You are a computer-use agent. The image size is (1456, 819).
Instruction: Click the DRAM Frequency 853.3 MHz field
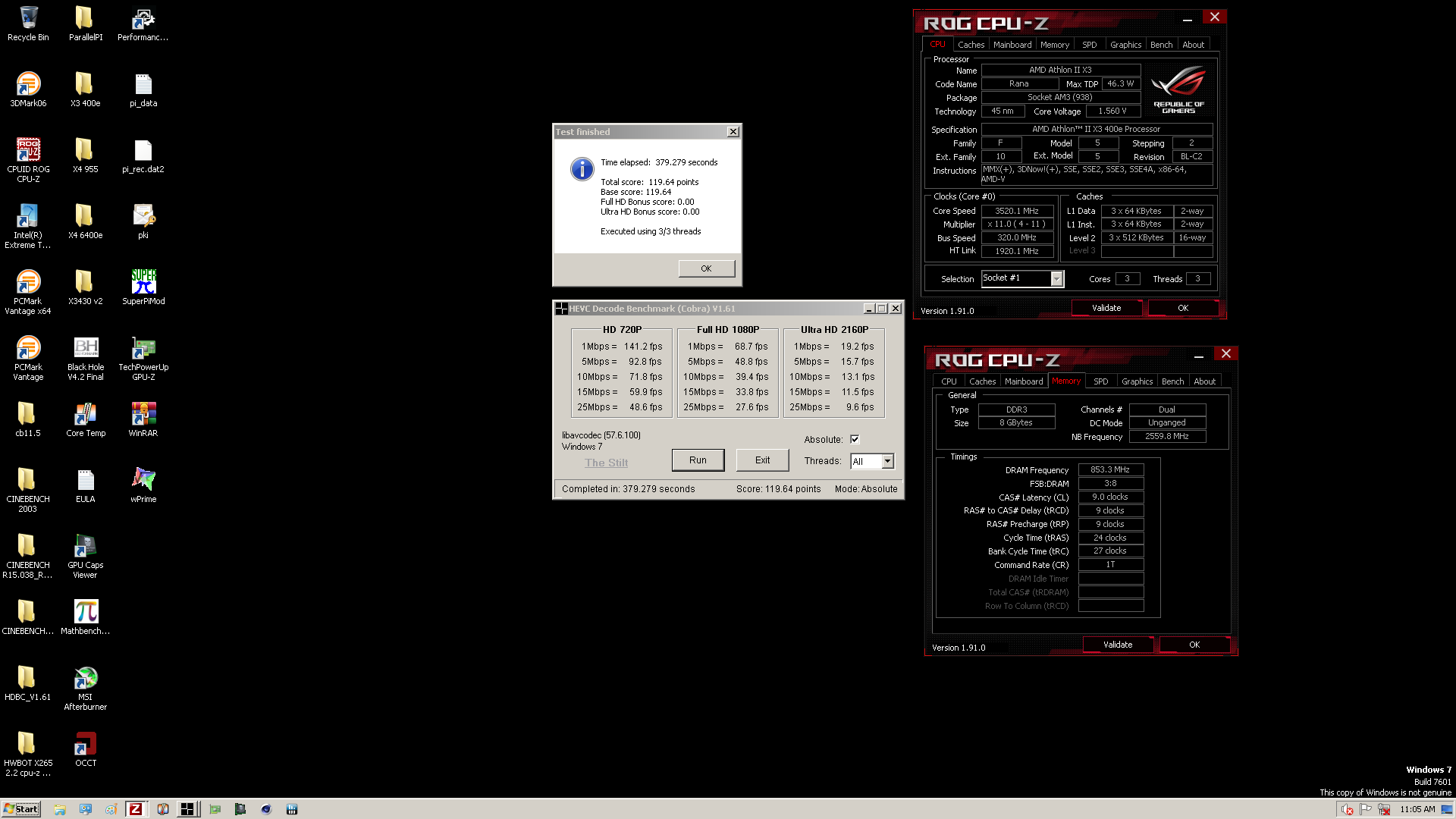1110,470
